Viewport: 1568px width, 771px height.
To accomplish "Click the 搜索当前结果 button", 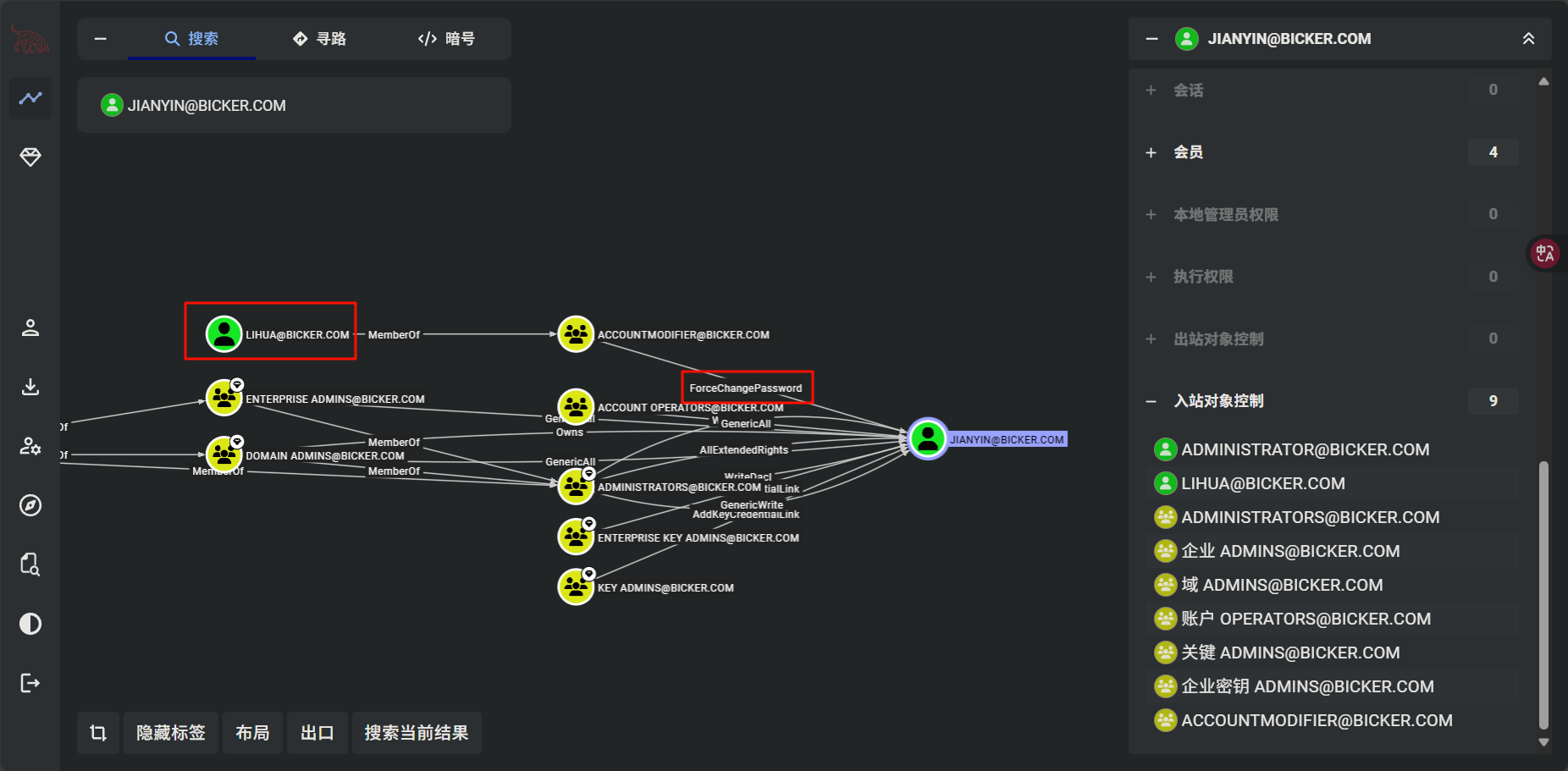I will (417, 733).
